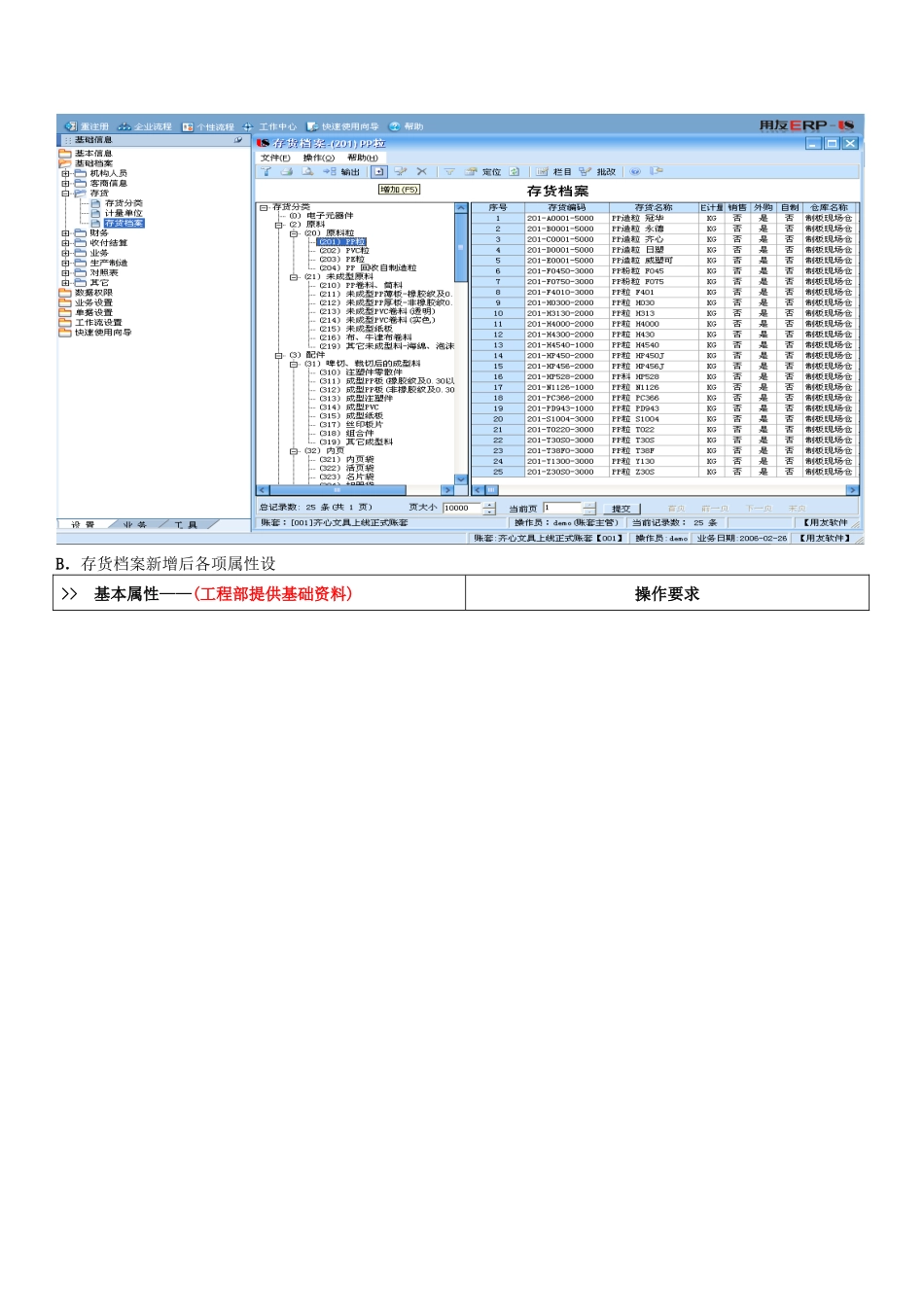Screen dimensions: 924x1307
Task: Open 个性流程 from the top bar
Action: coord(208,126)
